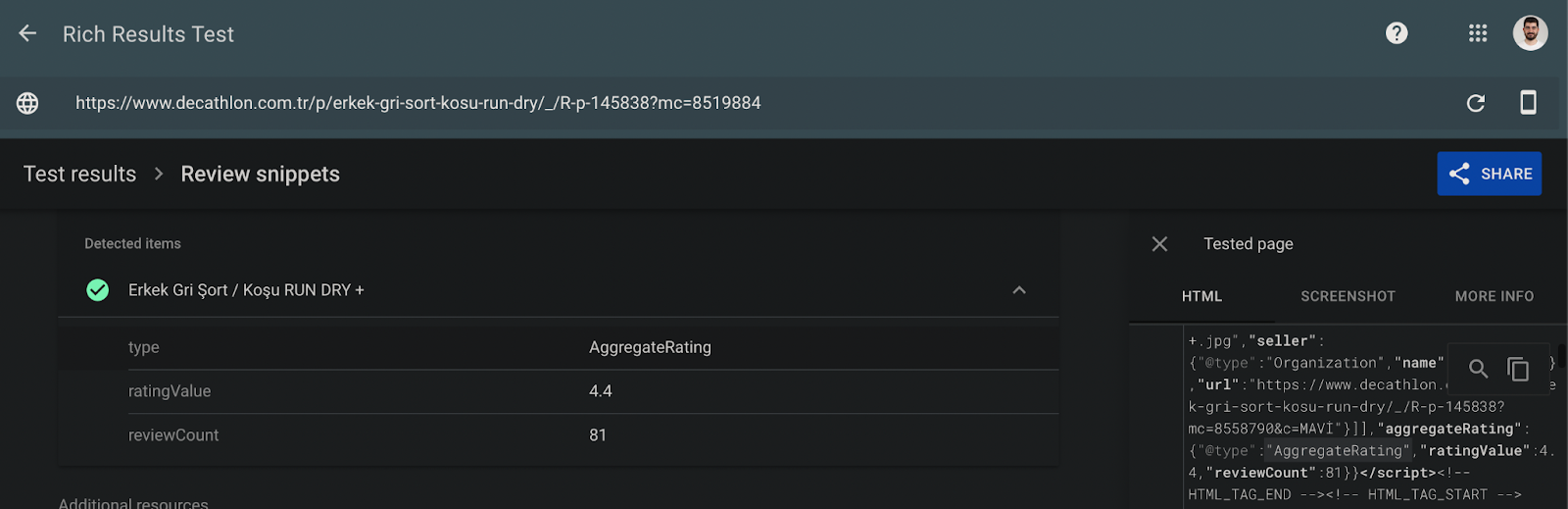Go back using the arrow icon
The width and height of the screenshot is (1568, 509).
pyautogui.click(x=27, y=33)
